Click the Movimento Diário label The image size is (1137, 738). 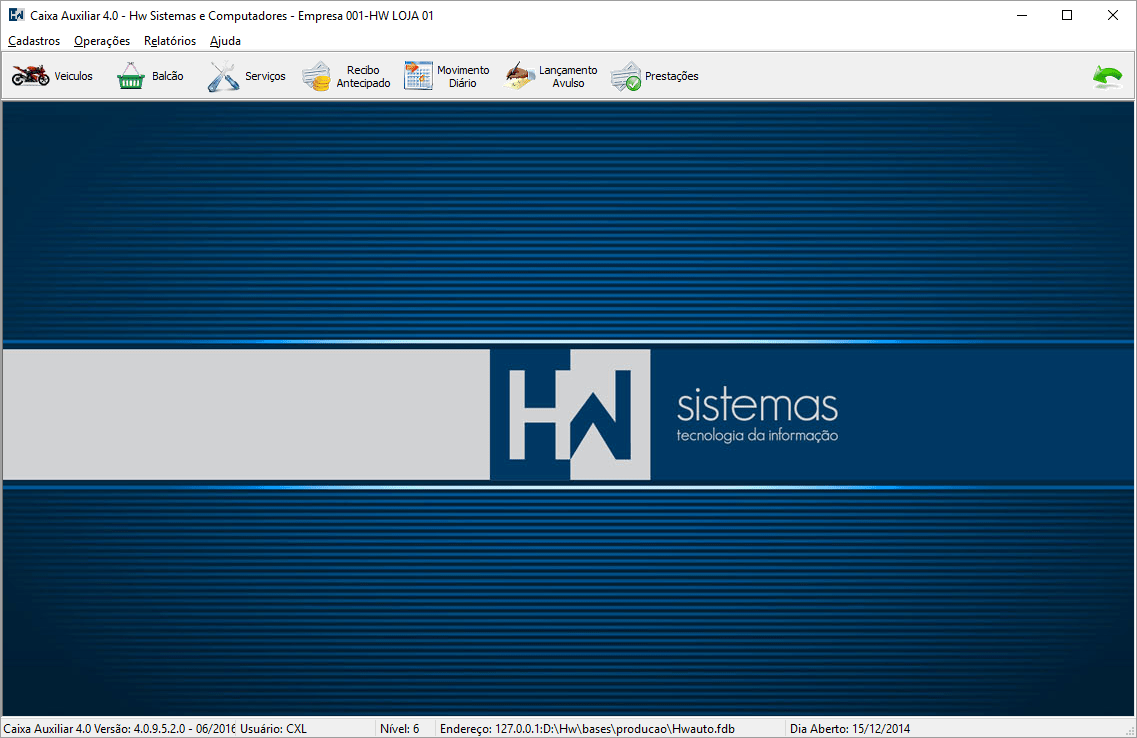pyautogui.click(x=463, y=76)
